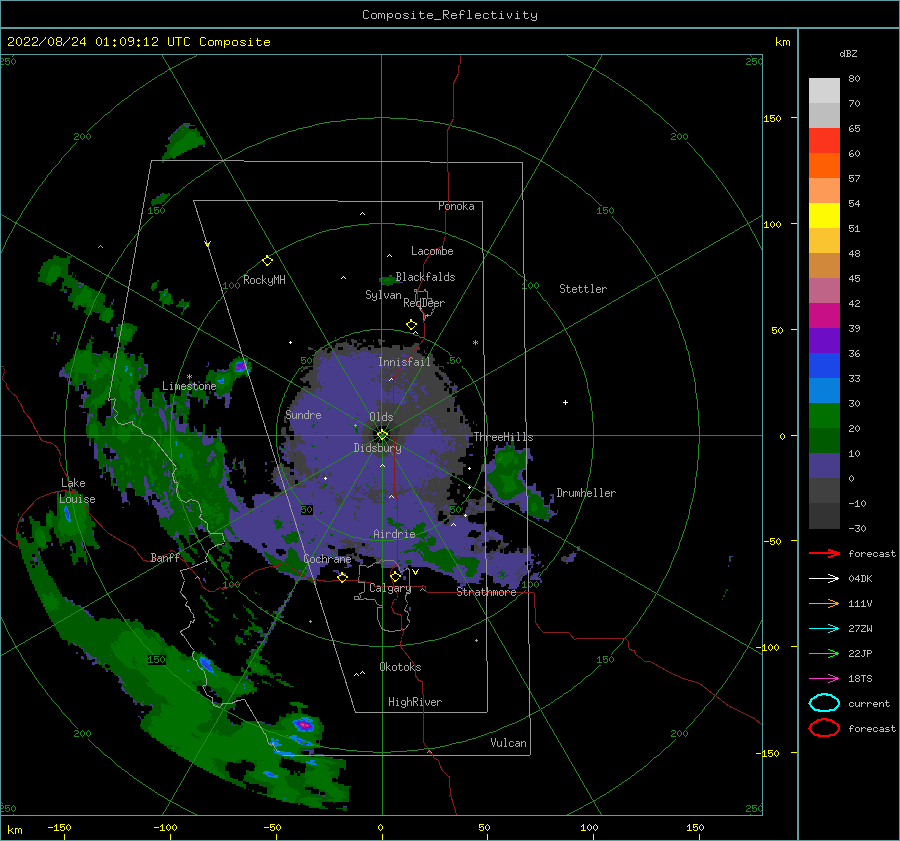Click the Okotoks city label

(400, 667)
